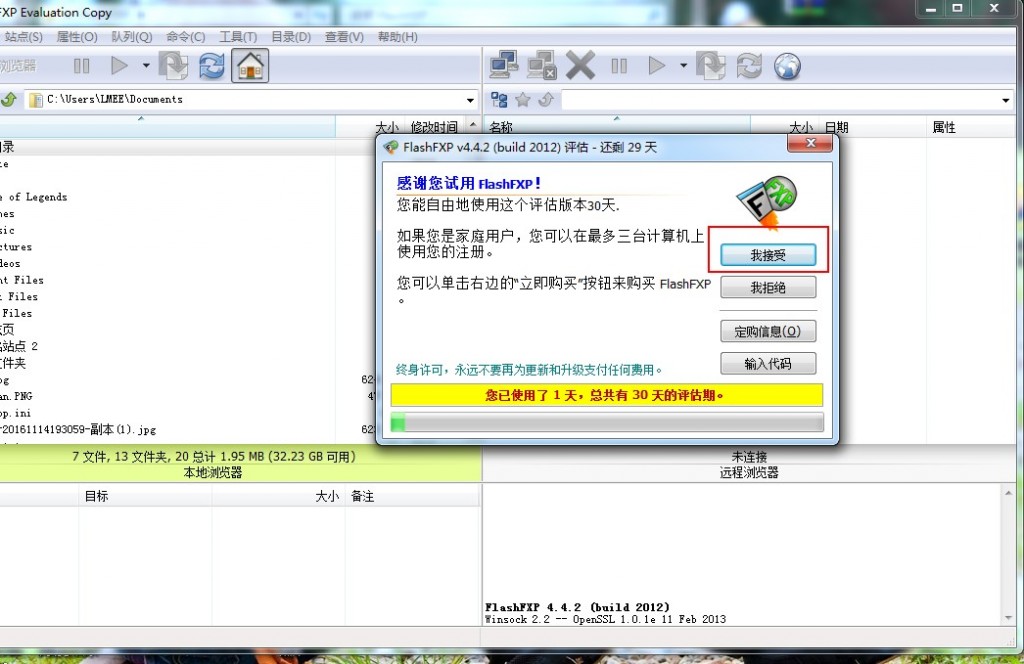The image size is (1024, 664).
Task: Sort queue by 目标 column
Action: pos(97,496)
